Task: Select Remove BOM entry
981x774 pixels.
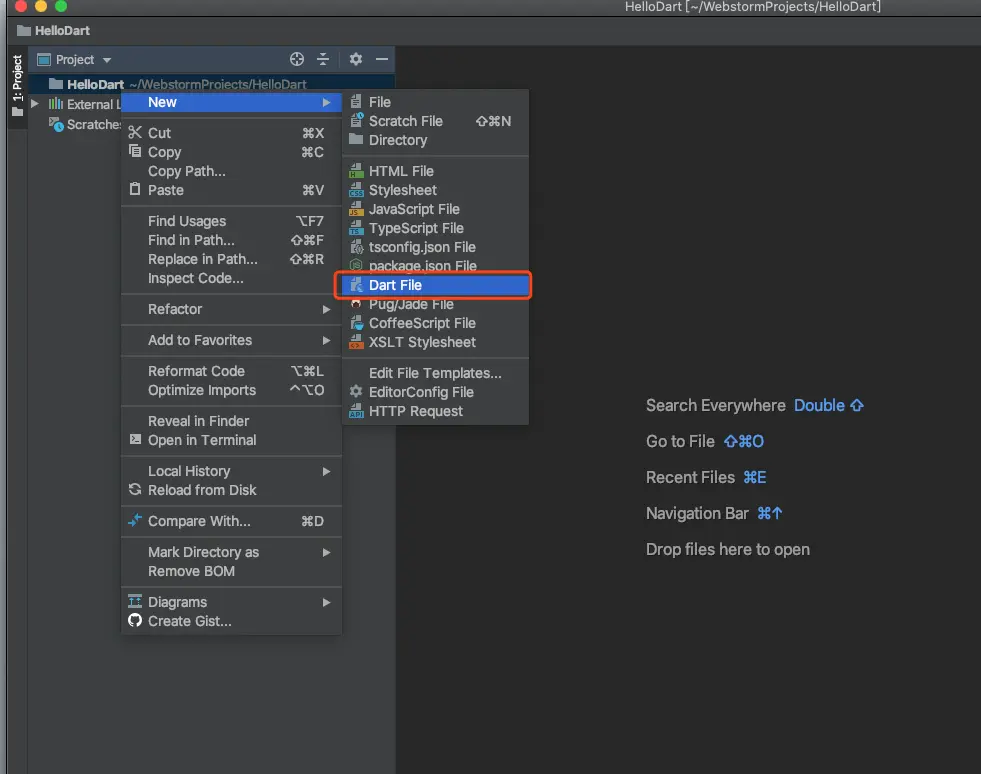Action: click(x=231, y=571)
